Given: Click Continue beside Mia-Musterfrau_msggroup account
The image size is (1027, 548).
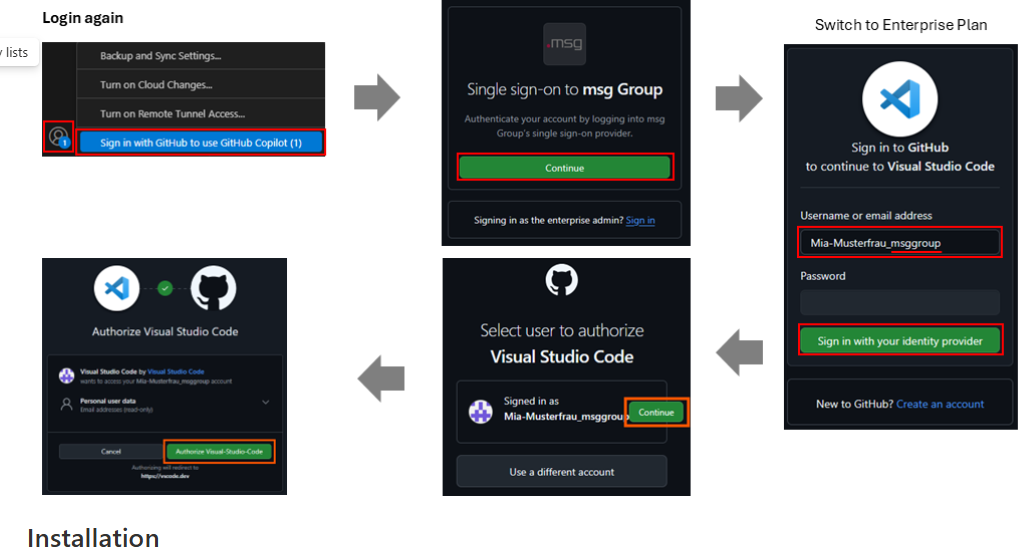Looking at the screenshot, I should click(656, 412).
